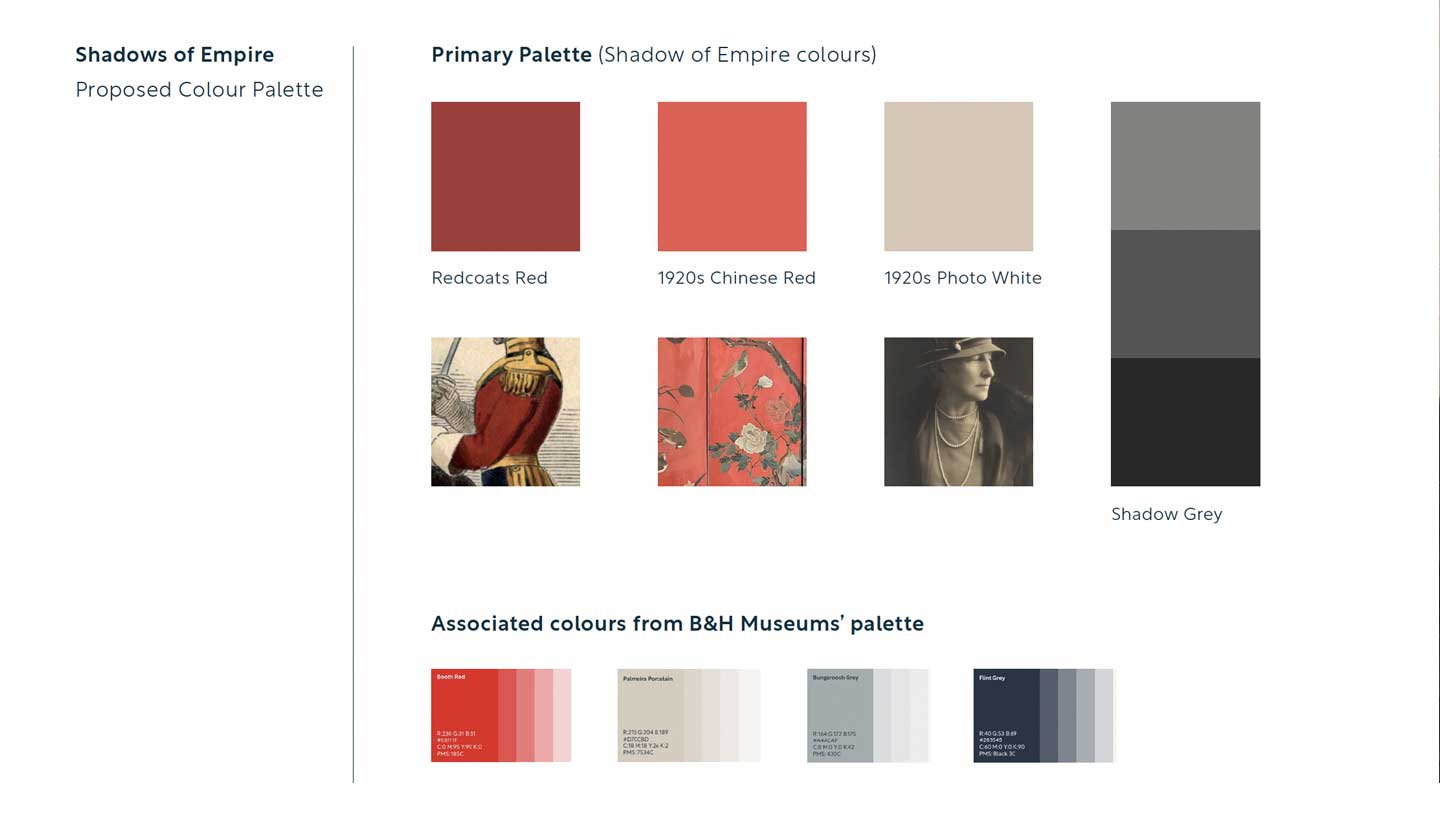Pick the darkest Shadow Grey block
1440x821 pixels.
point(1185,422)
